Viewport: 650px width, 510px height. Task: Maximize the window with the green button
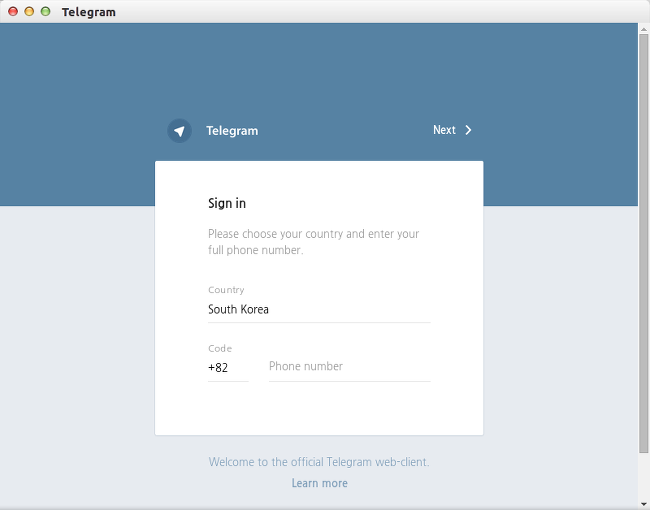tap(46, 12)
